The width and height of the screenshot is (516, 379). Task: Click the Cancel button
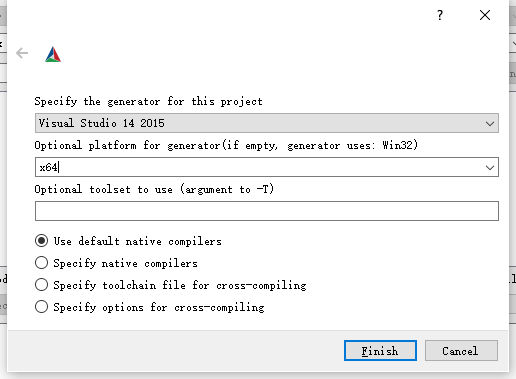[461, 351]
